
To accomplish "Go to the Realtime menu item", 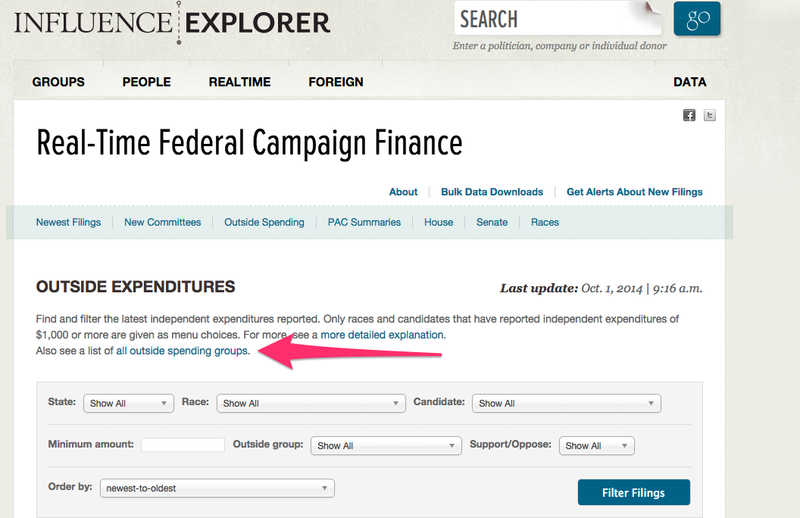I will (x=240, y=82).
